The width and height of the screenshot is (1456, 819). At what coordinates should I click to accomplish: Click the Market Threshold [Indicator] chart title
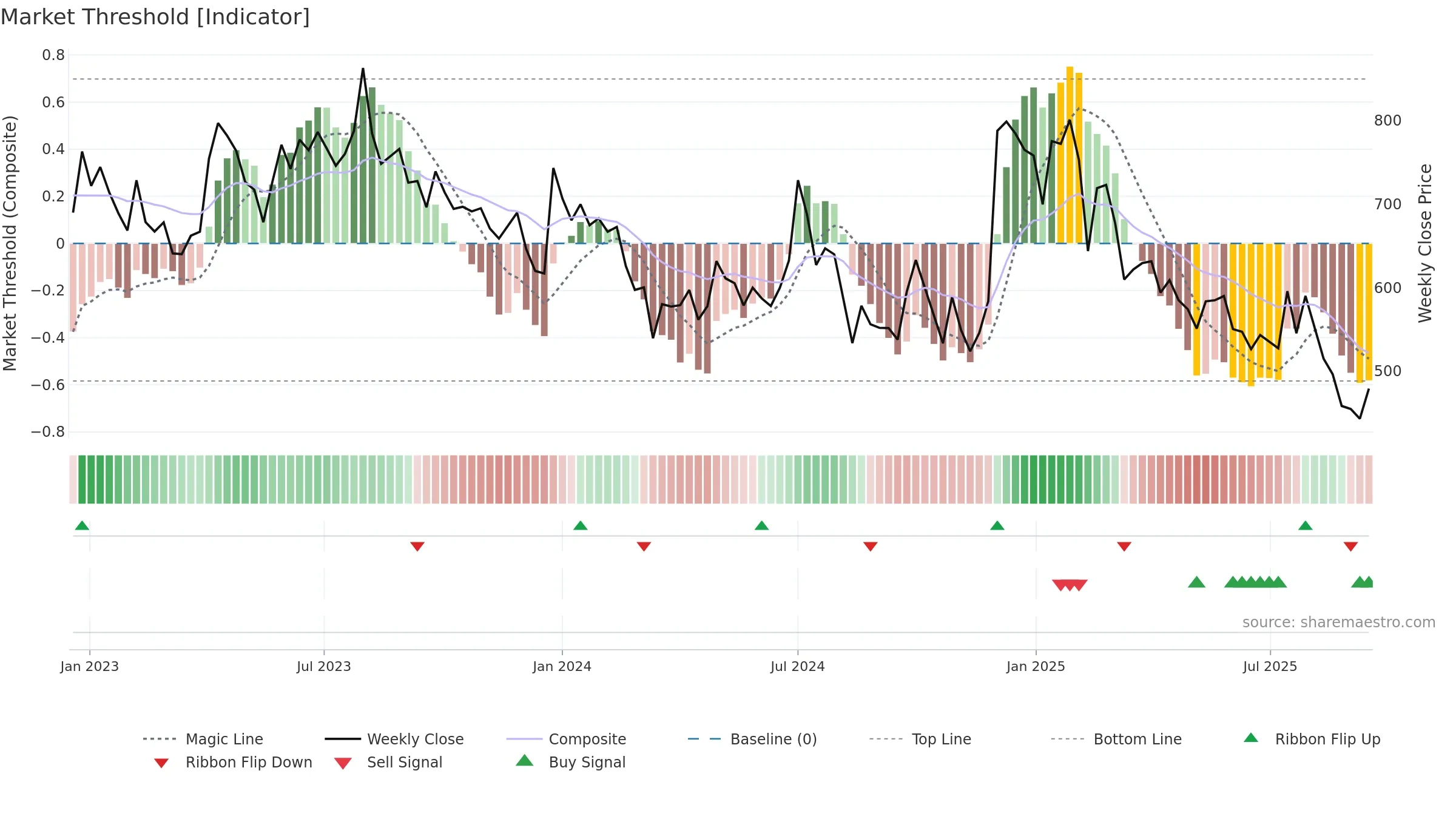[155, 17]
